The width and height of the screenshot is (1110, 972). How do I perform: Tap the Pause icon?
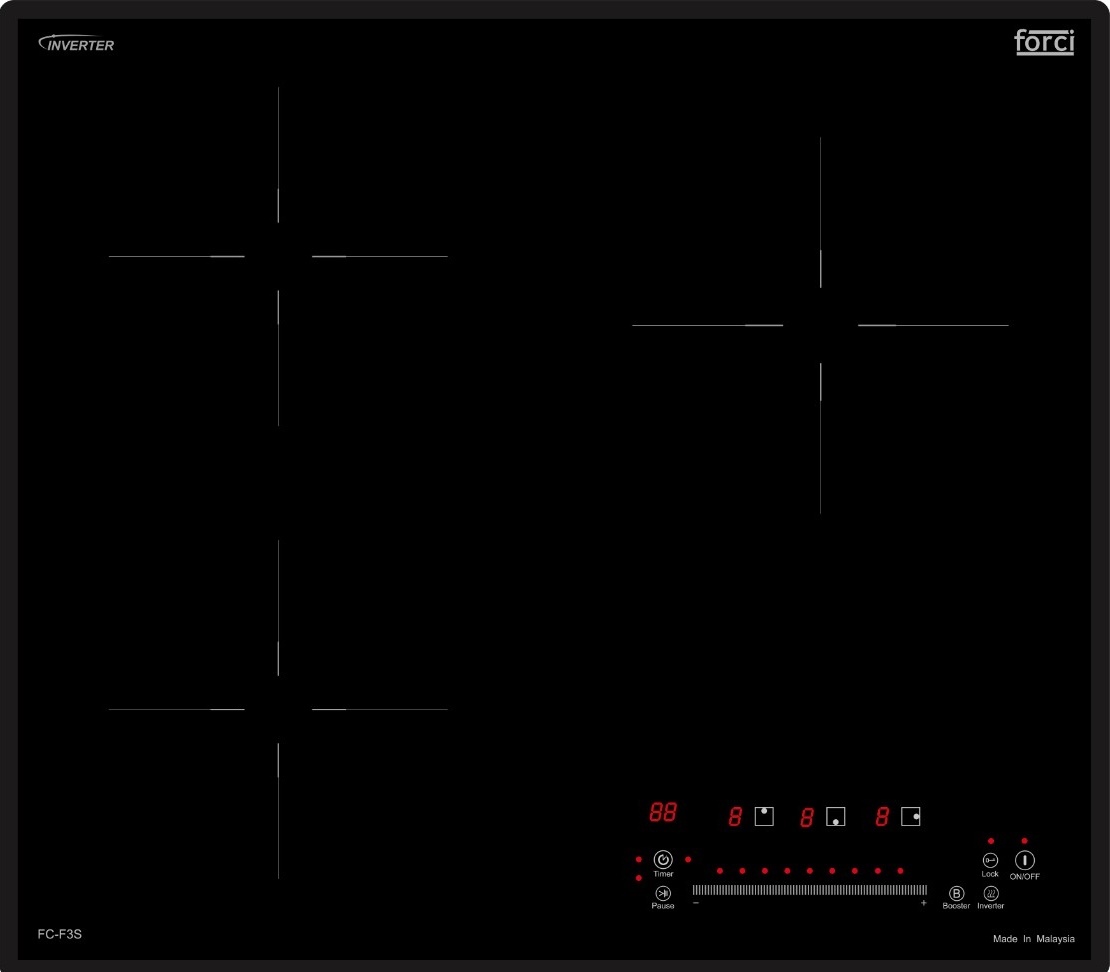click(x=662, y=893)
